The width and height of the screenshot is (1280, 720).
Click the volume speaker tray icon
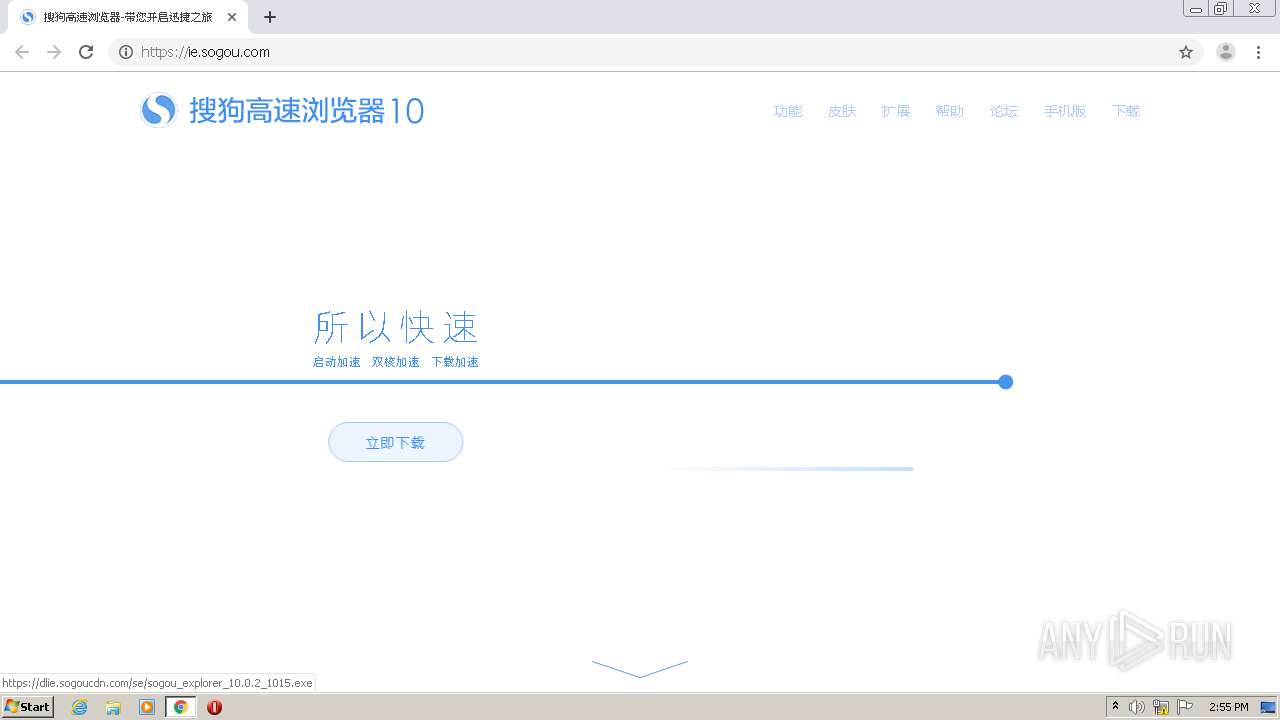tap(1137, 707)
